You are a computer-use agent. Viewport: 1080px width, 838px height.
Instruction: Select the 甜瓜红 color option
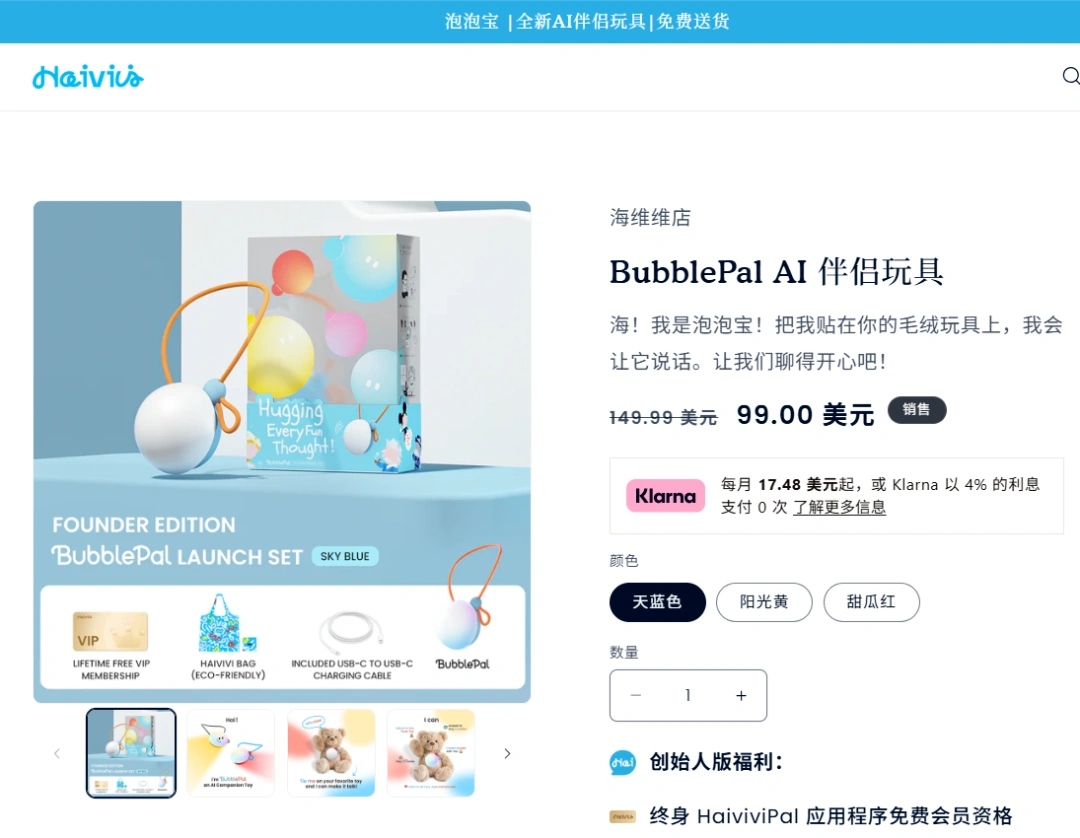coord(871,602)
